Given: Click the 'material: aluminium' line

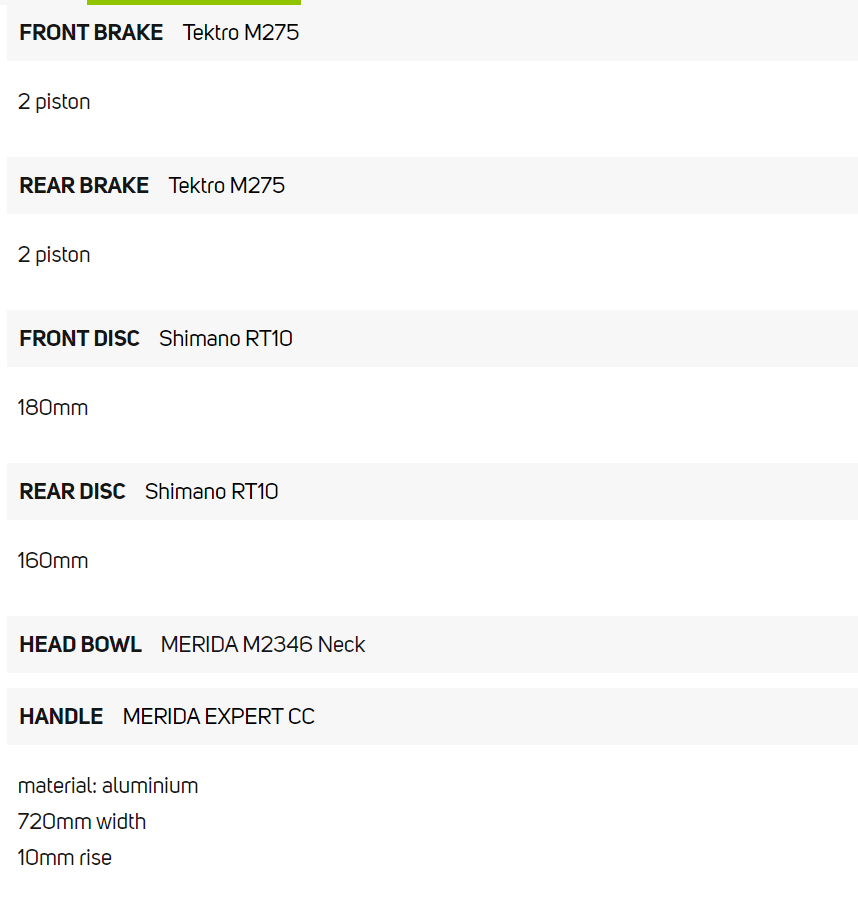Looking at the screenshot, I should (108, 786).
